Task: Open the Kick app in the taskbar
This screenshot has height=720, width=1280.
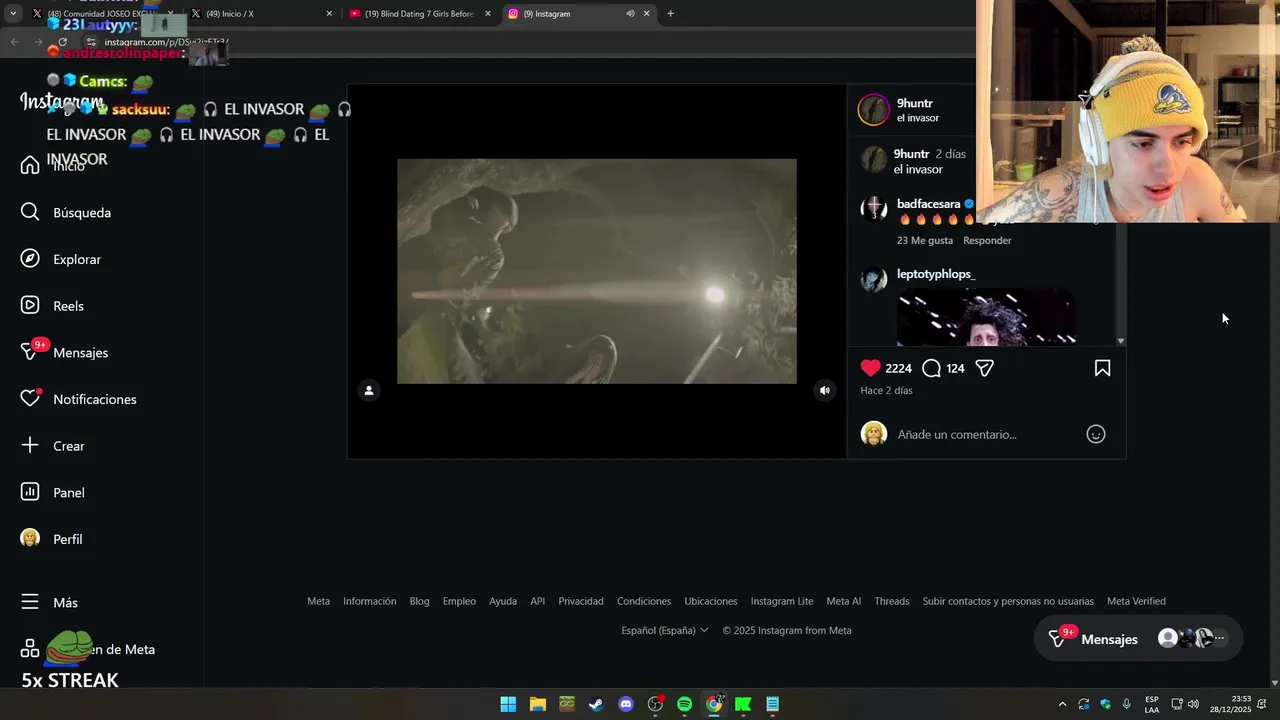Action: point(743,704)
